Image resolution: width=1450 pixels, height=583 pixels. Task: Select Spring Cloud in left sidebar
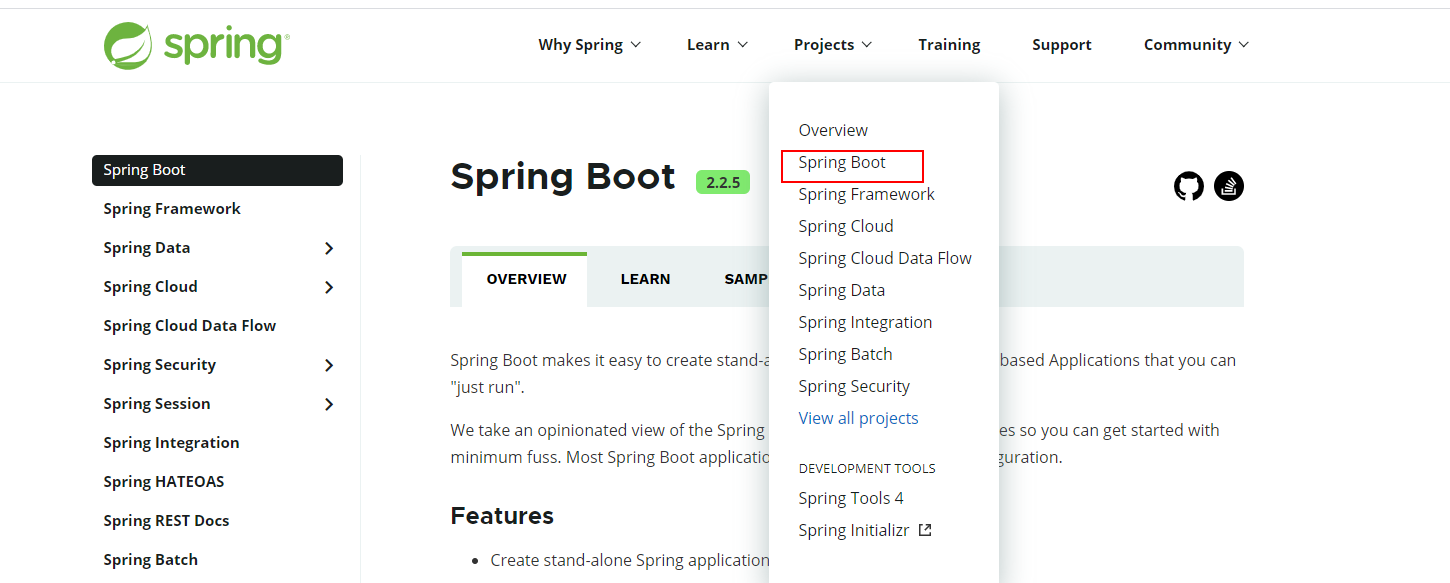pyautogui.click(x=150, y=287)
